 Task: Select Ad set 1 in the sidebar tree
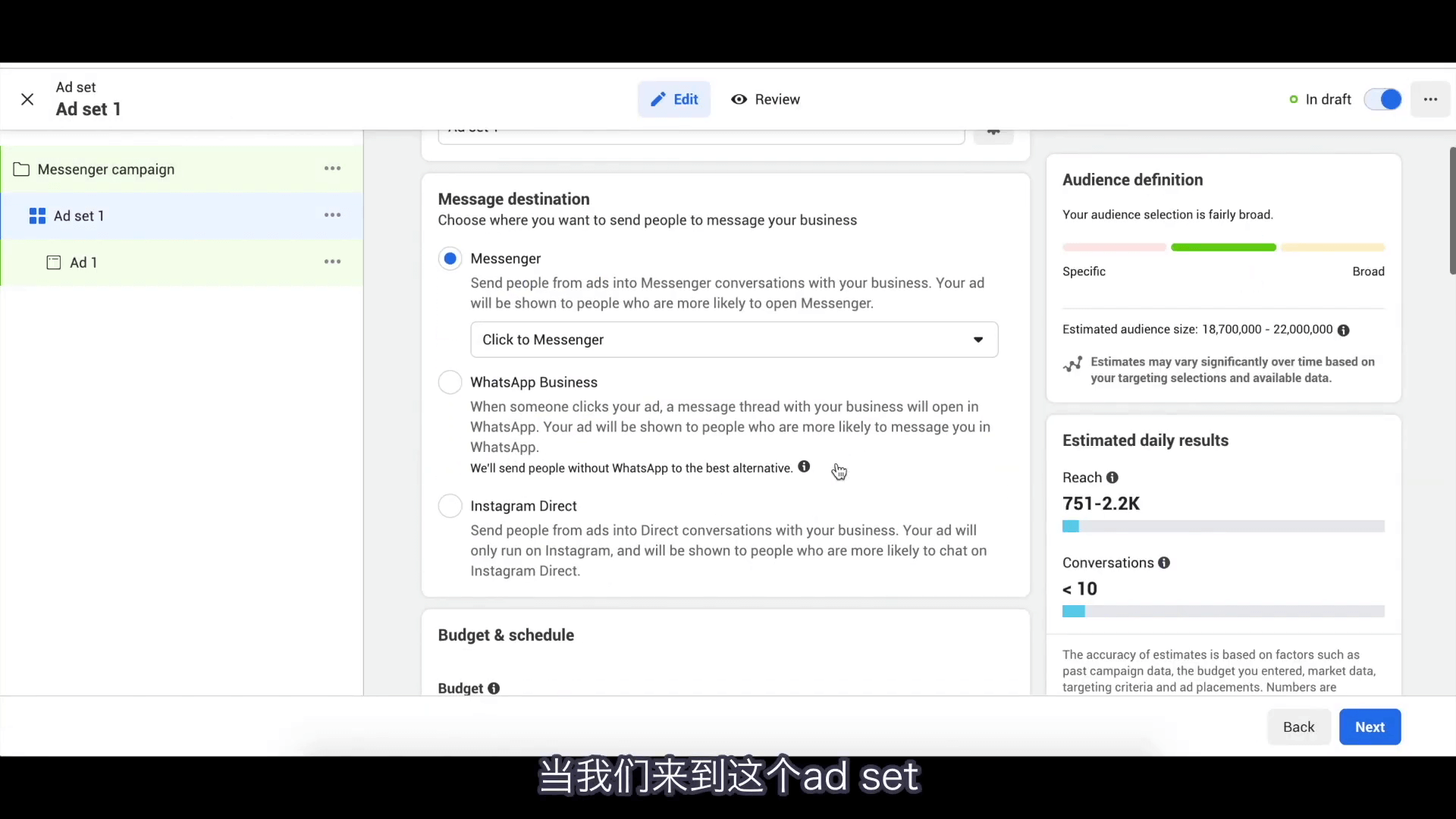pos(182,216)
